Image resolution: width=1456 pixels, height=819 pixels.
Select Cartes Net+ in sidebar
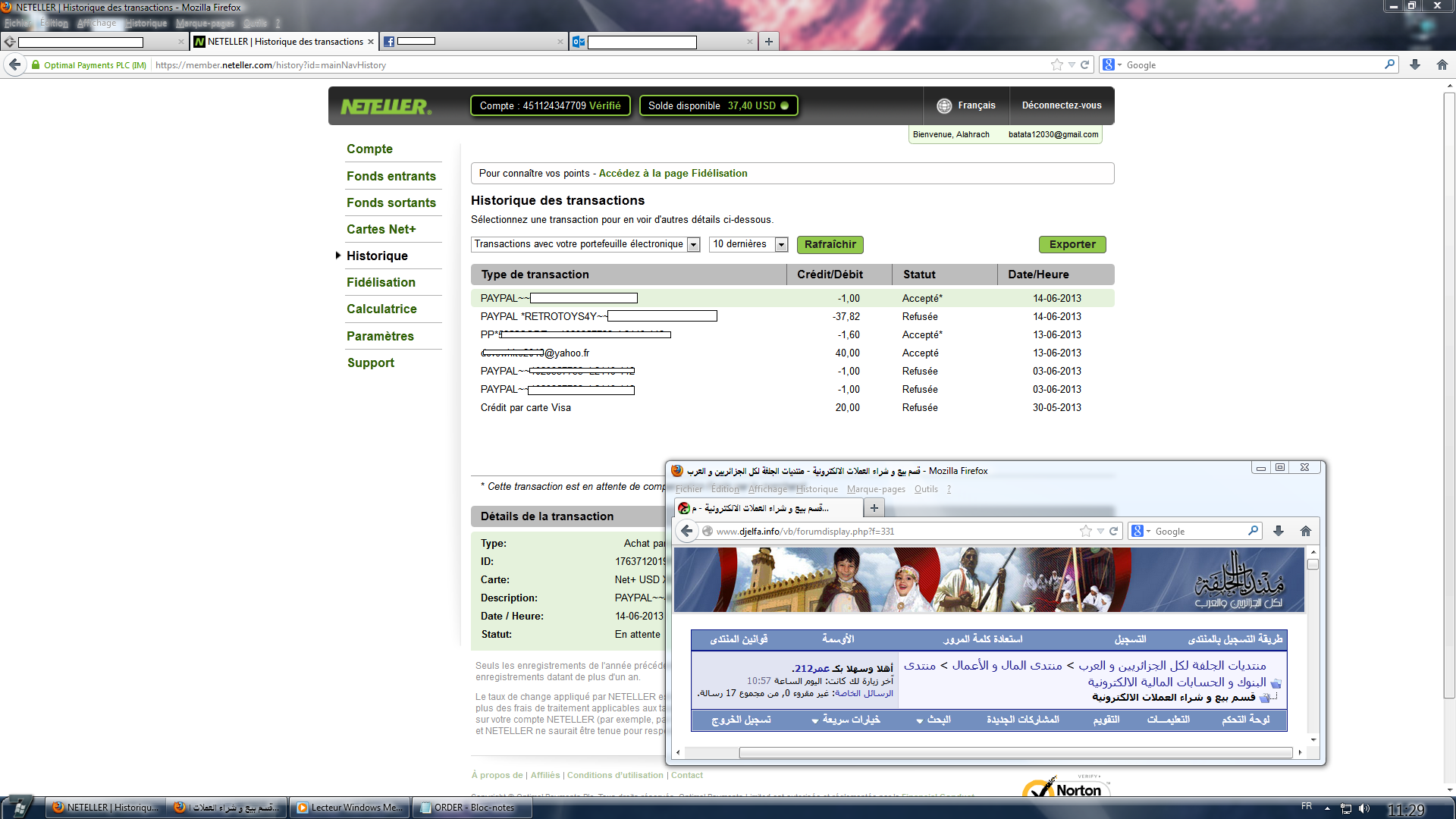tap(381, 229)
